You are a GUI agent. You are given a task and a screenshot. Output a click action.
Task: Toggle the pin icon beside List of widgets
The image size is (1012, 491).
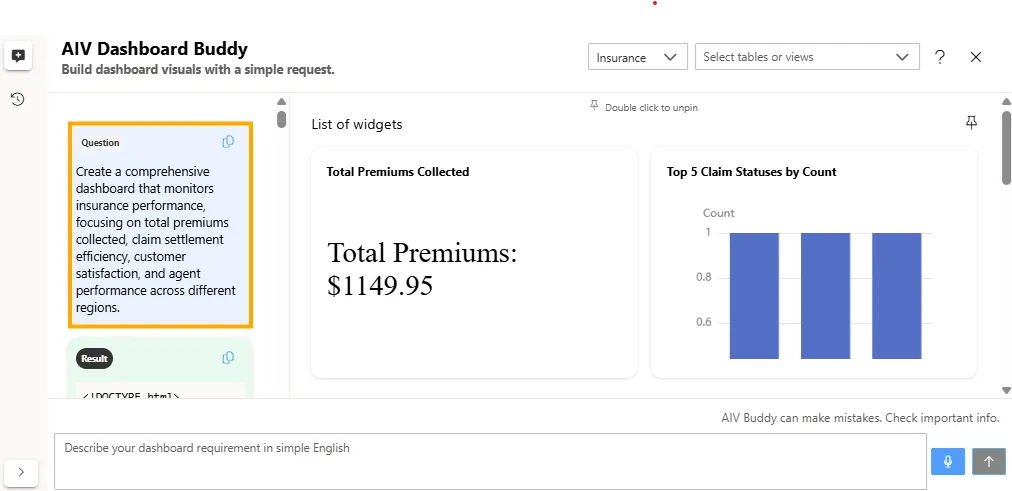(x=970, y=122)
